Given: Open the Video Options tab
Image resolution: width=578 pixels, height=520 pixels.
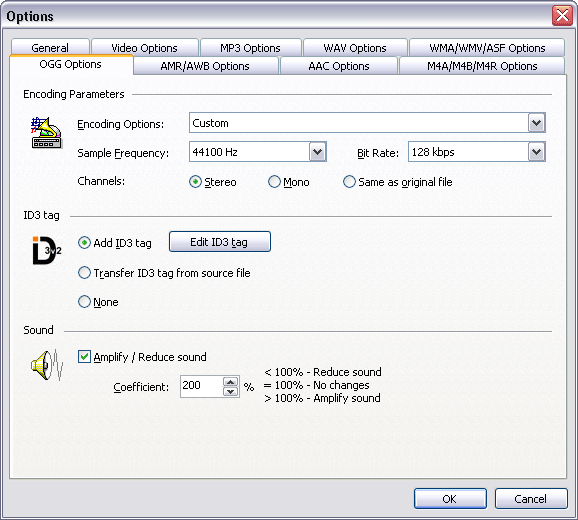Looking at the screenshot, I should 144,48.
